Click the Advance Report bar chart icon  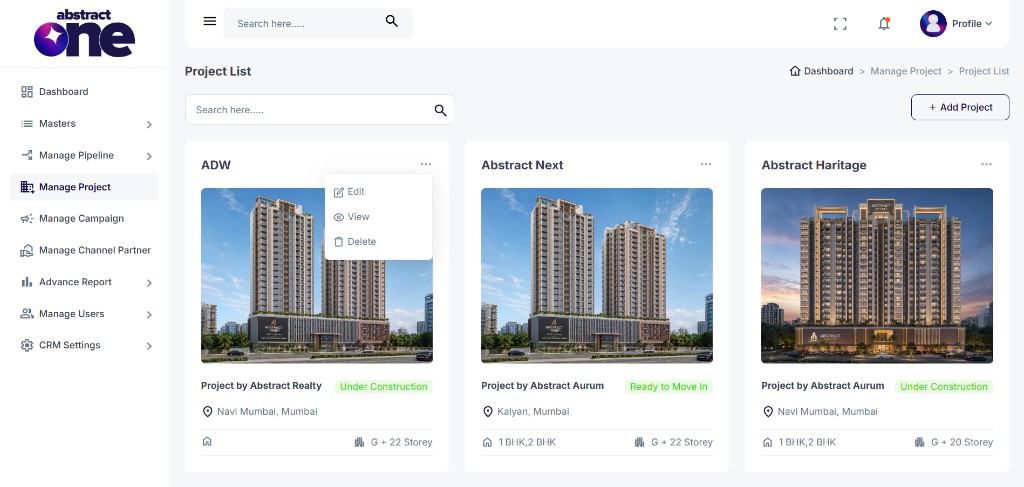pyautogui.click(x=27, y=282)
